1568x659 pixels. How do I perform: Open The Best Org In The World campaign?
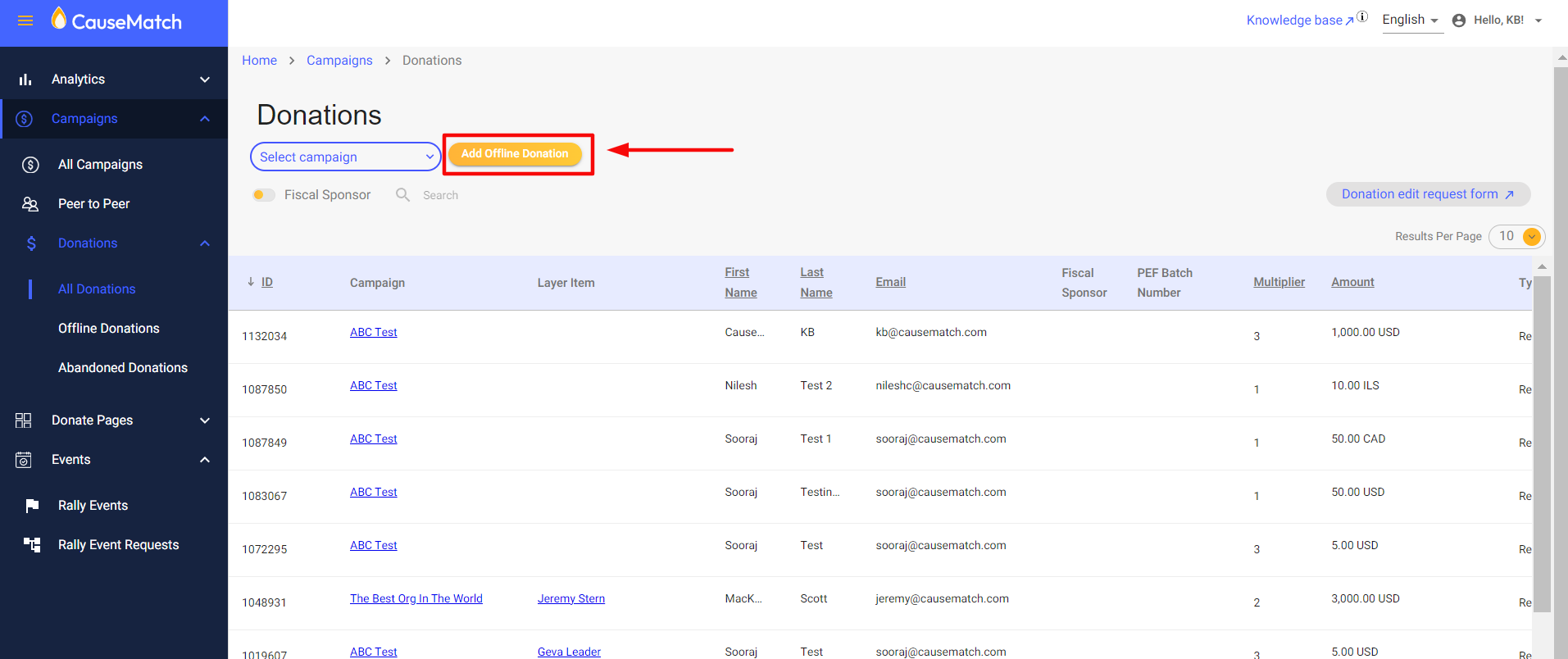pyautogui.click(x=416, y=598)
